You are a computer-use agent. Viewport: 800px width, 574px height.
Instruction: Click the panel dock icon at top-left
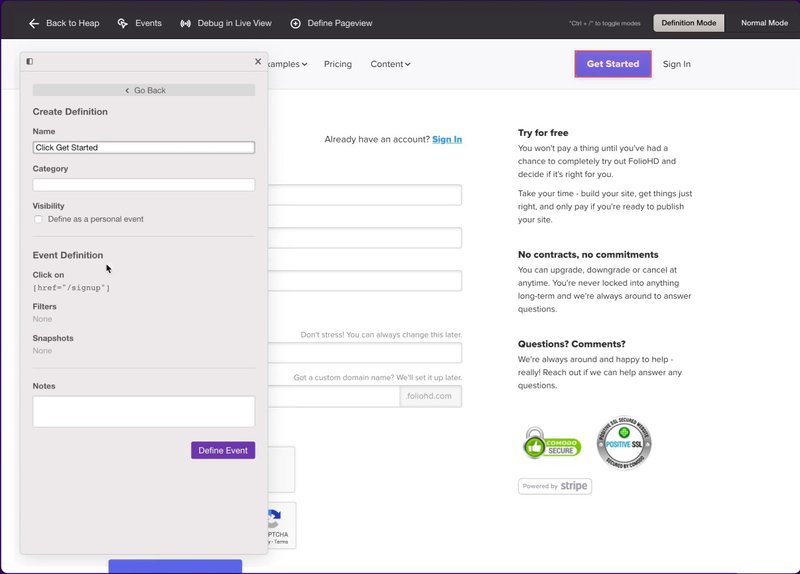point(30,61)
